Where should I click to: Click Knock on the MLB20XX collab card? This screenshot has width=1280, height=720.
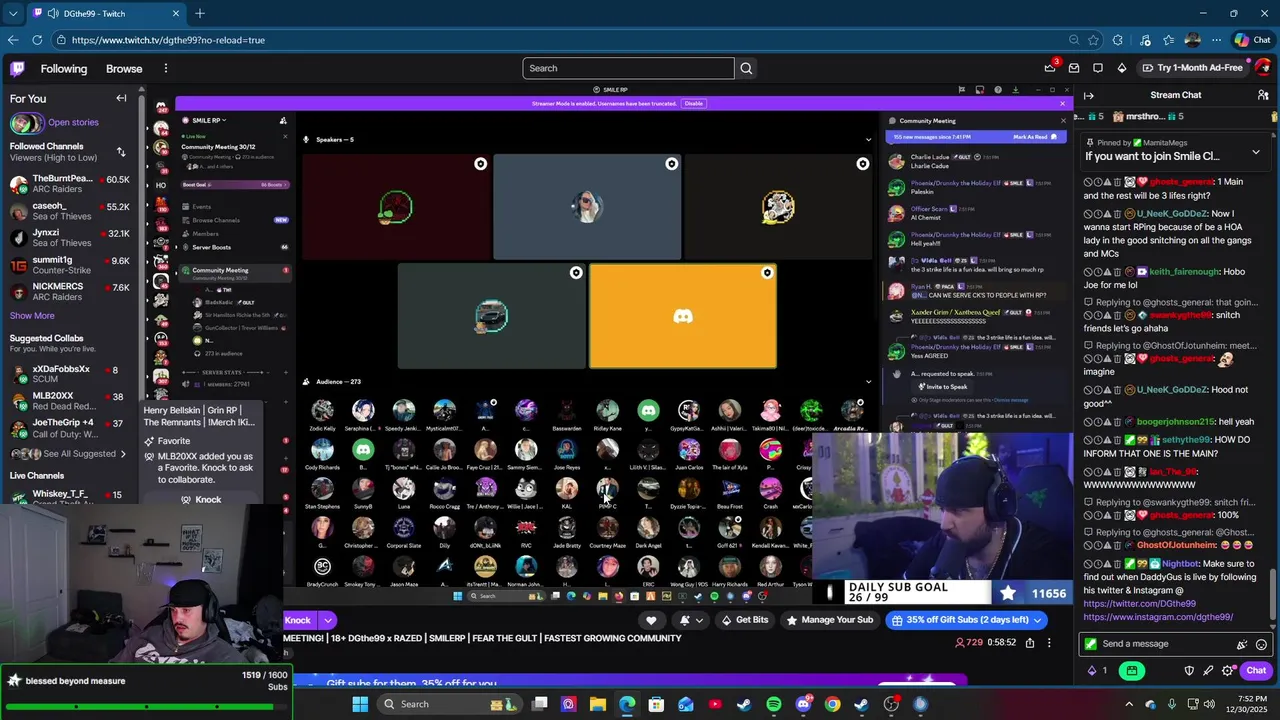pos(201,499)
